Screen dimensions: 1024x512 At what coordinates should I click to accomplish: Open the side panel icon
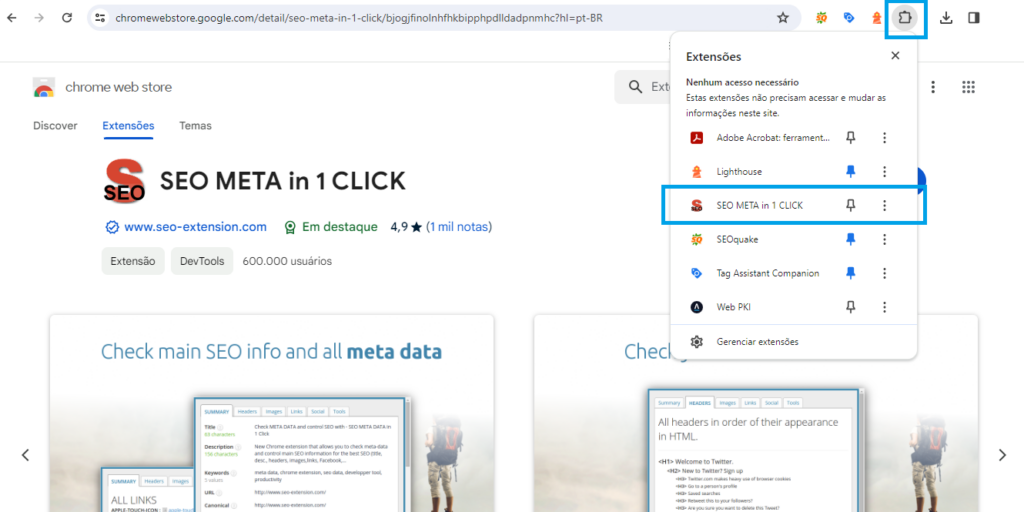point(974,18)
